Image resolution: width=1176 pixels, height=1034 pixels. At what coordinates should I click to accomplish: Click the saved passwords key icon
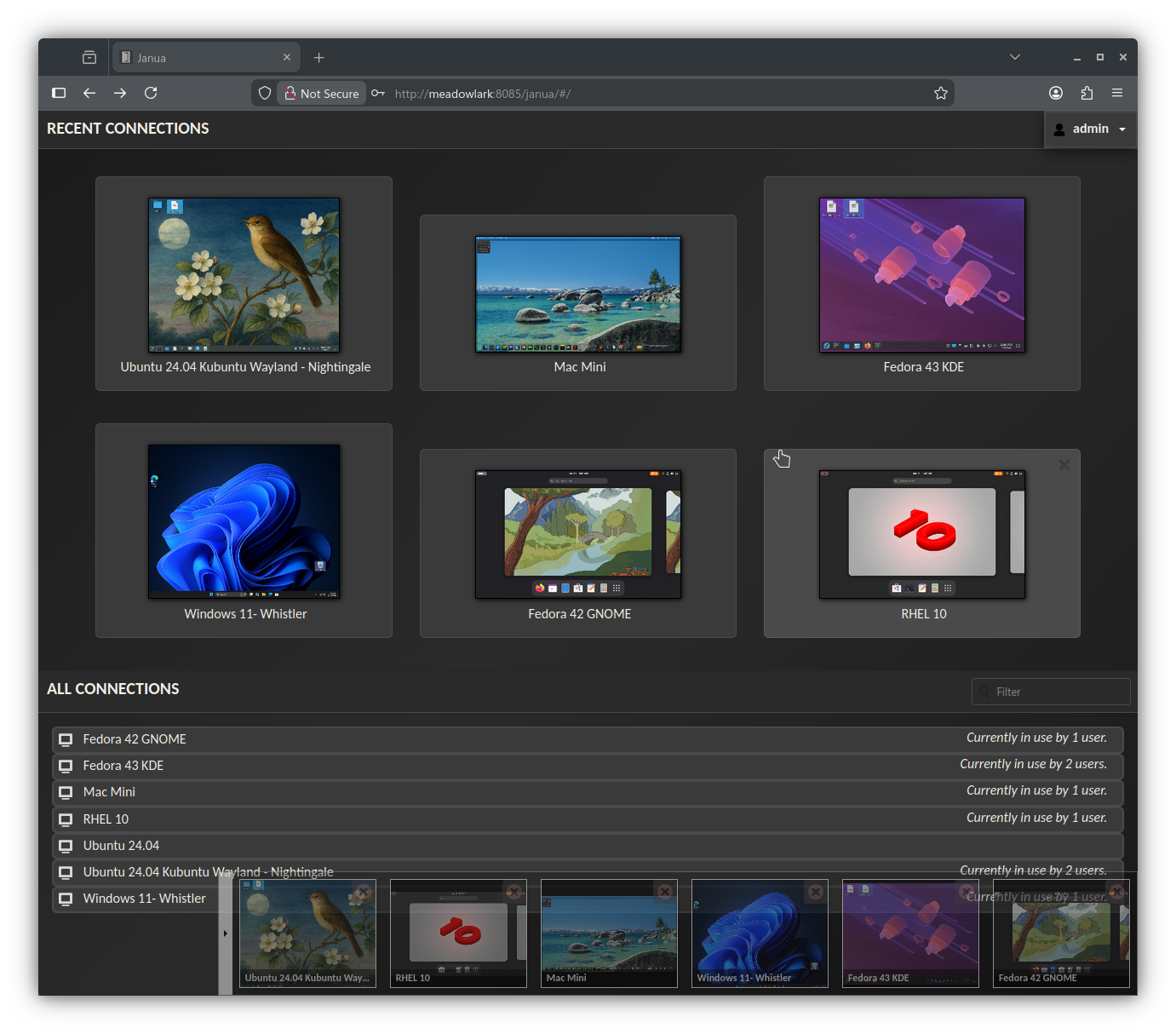(378, 93)
